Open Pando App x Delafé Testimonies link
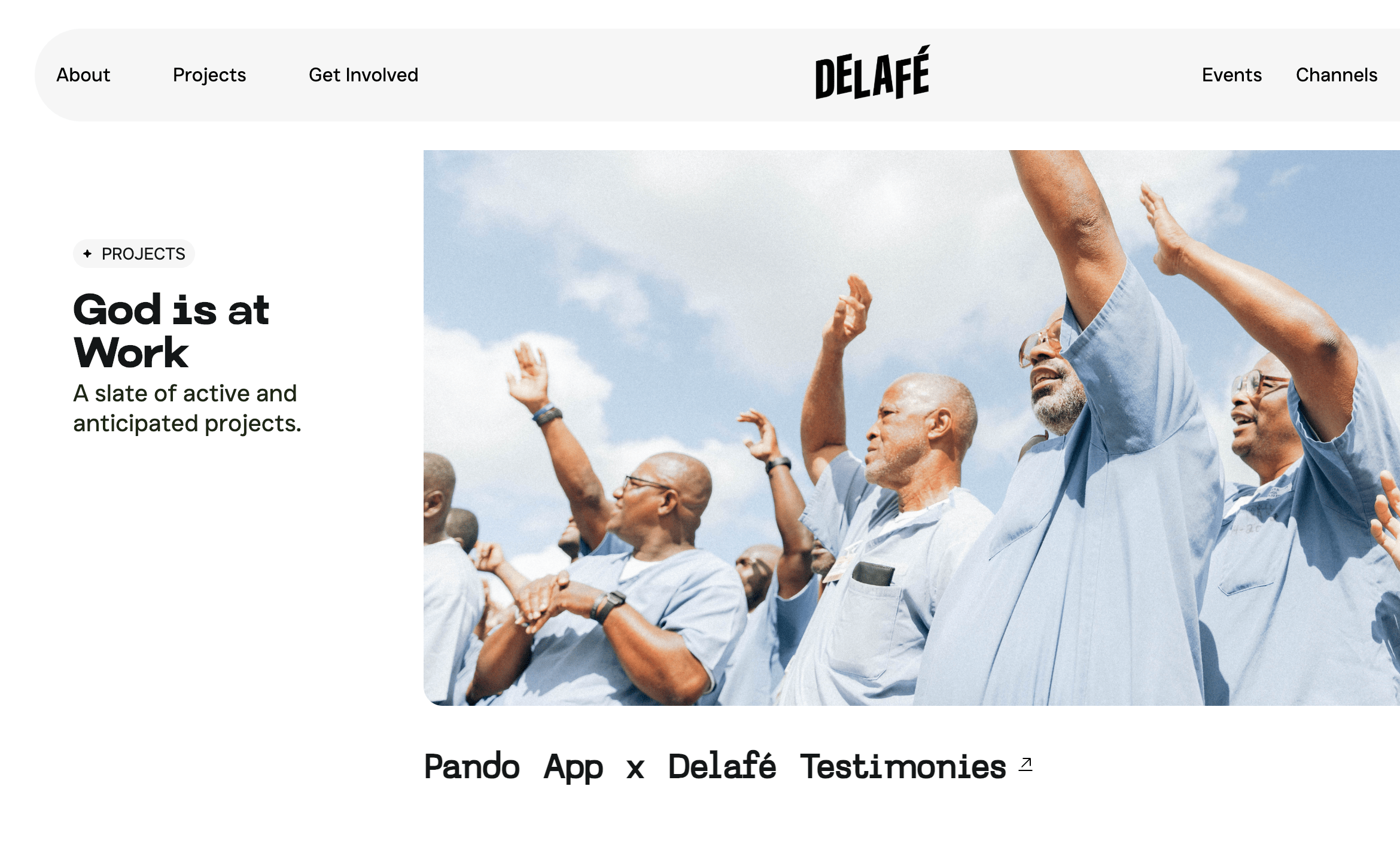1400x841 pixels. click(728, 766)
